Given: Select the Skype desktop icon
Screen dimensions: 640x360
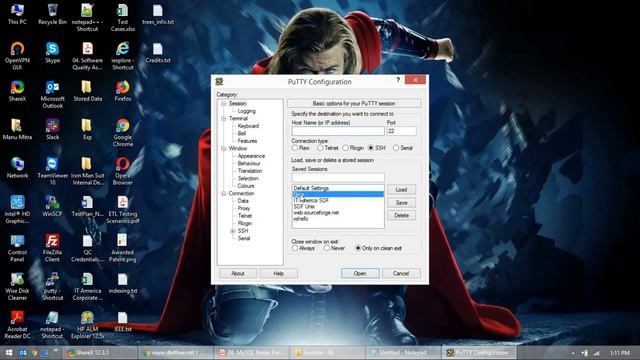Looking at the screenshot, I should pos(52,53).
